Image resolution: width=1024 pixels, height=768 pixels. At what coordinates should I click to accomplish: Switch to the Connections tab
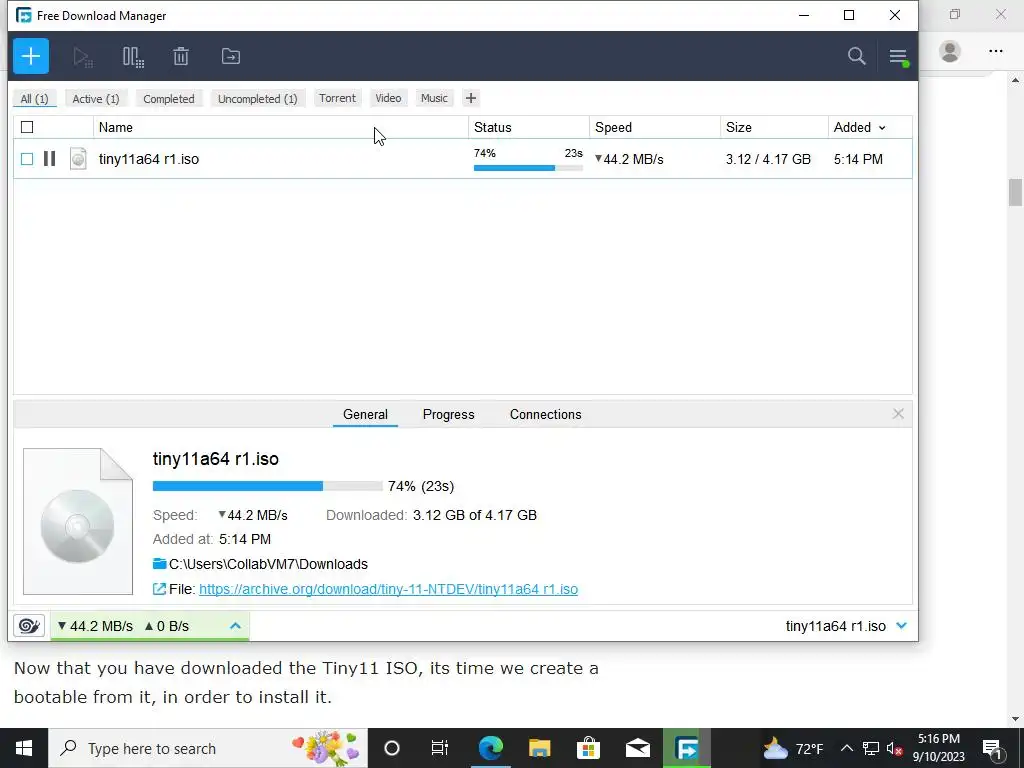[x=545, y=415]
